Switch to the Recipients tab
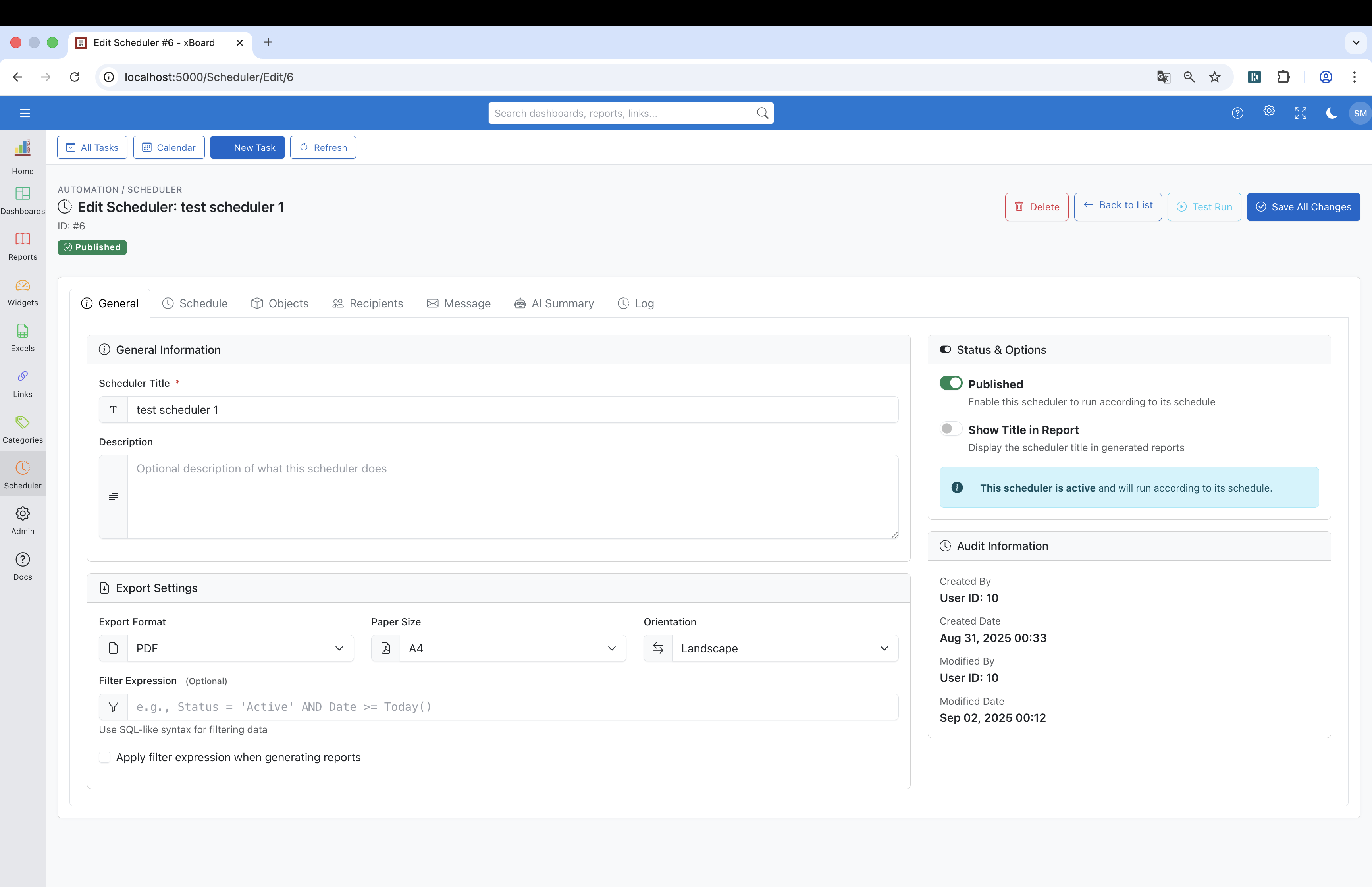Image resolution: width=1372 pixels, height=887 pixels. pyautogui.click(x=367, y=303)
